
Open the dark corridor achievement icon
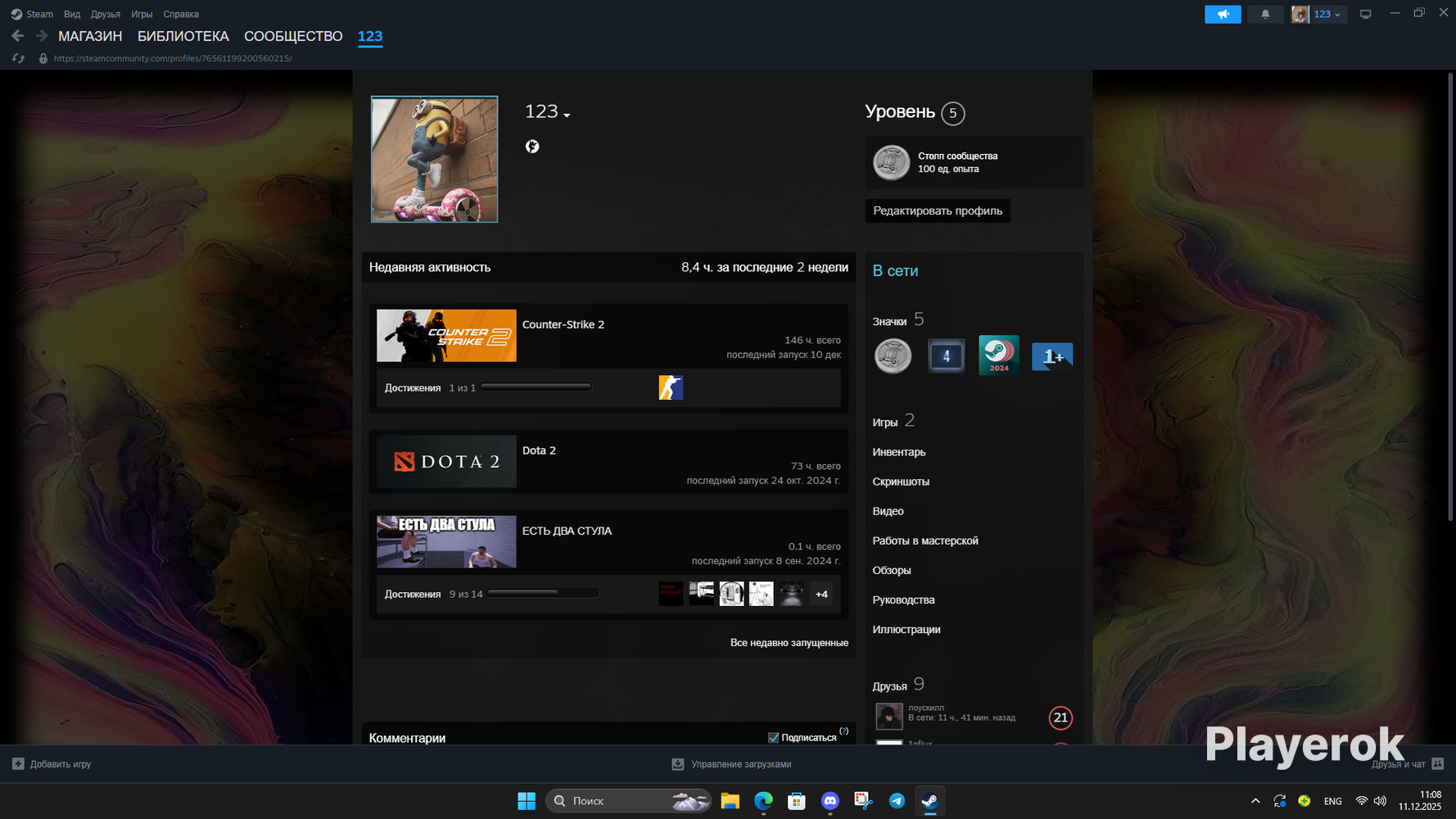pyautogui.click(x=791, y=594)
